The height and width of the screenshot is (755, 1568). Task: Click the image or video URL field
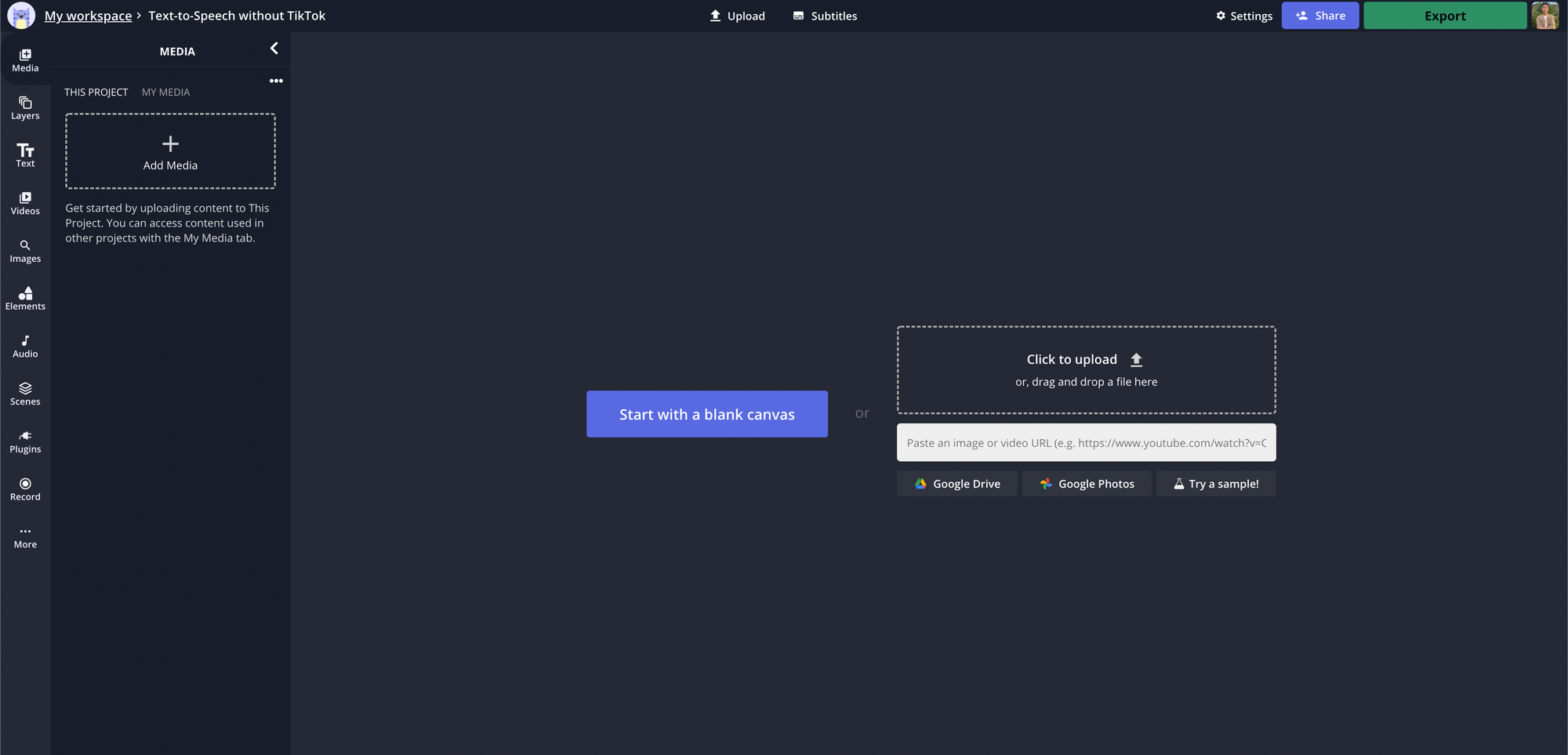click(x=1086, y=443)
